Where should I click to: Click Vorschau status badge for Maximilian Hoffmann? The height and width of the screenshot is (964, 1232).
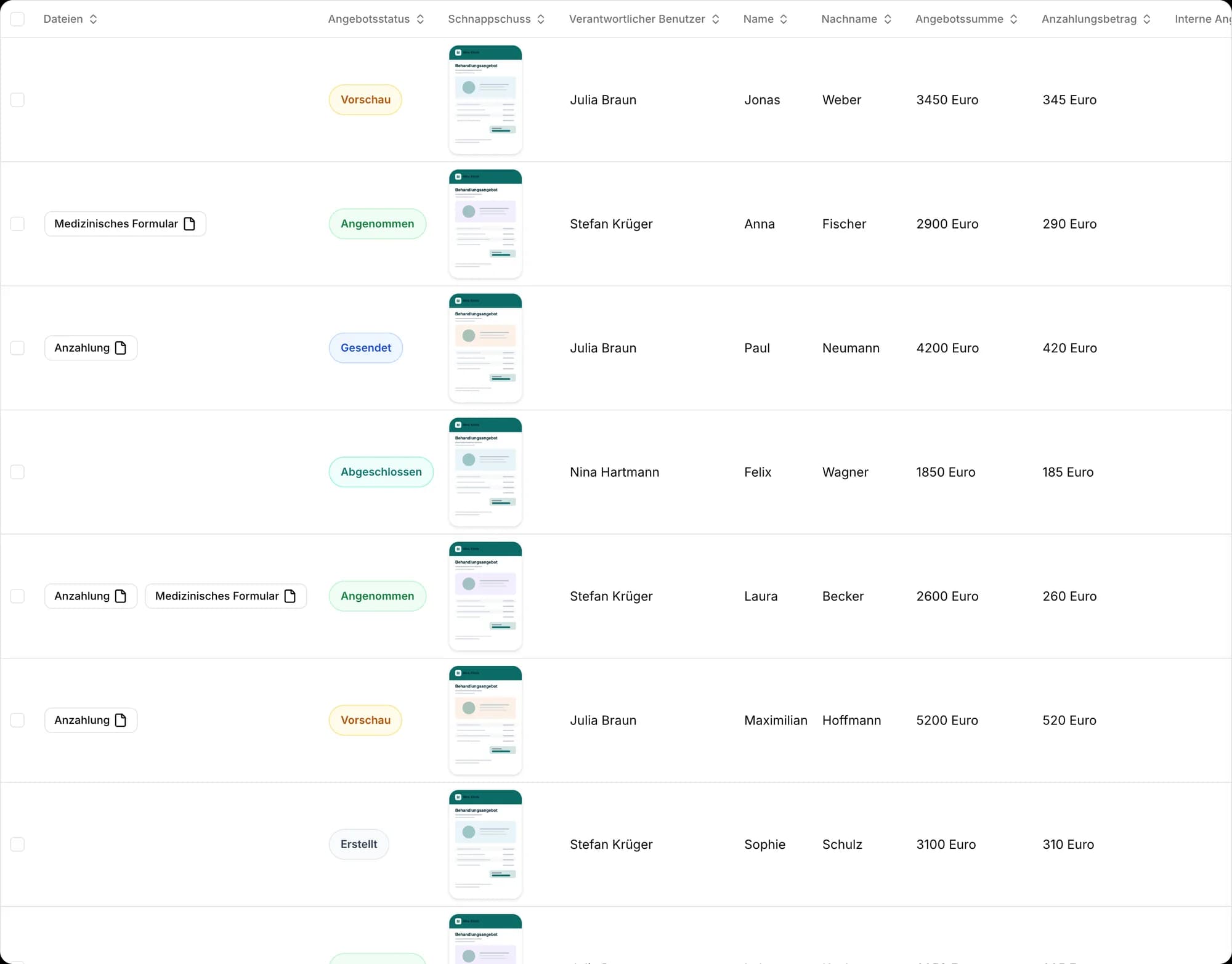(x=365, y=720)
